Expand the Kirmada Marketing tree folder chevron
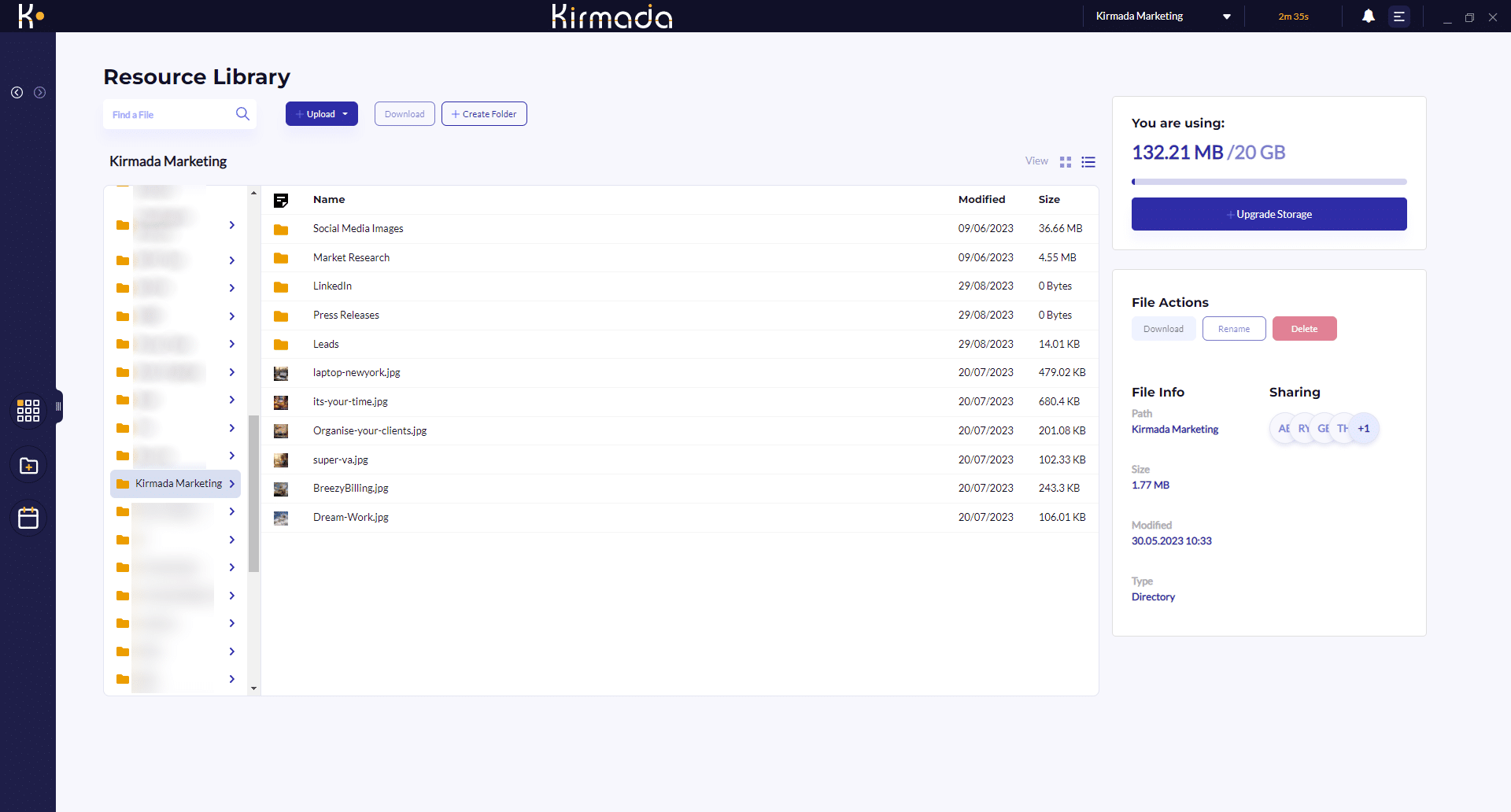 coord(232,484)
